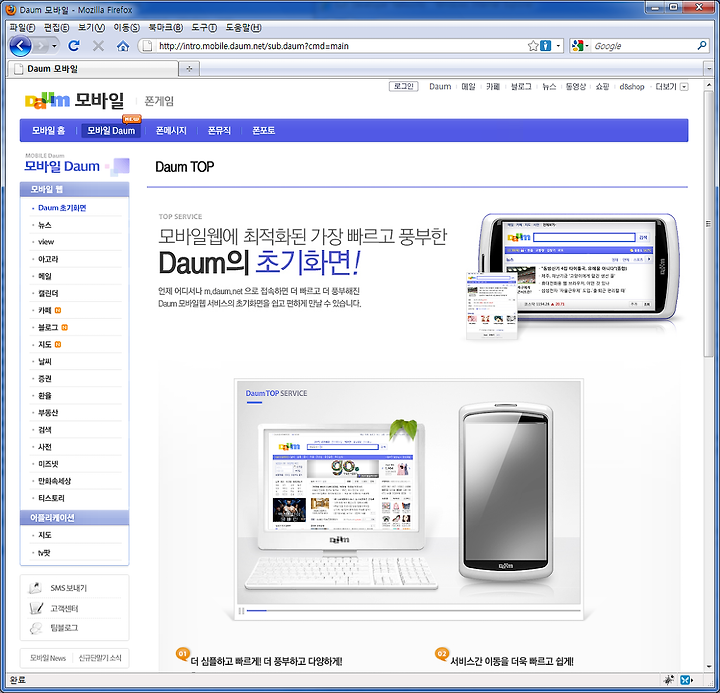
Task: Open the 북마크(B) menu
Action: click(x=165, y=28)
